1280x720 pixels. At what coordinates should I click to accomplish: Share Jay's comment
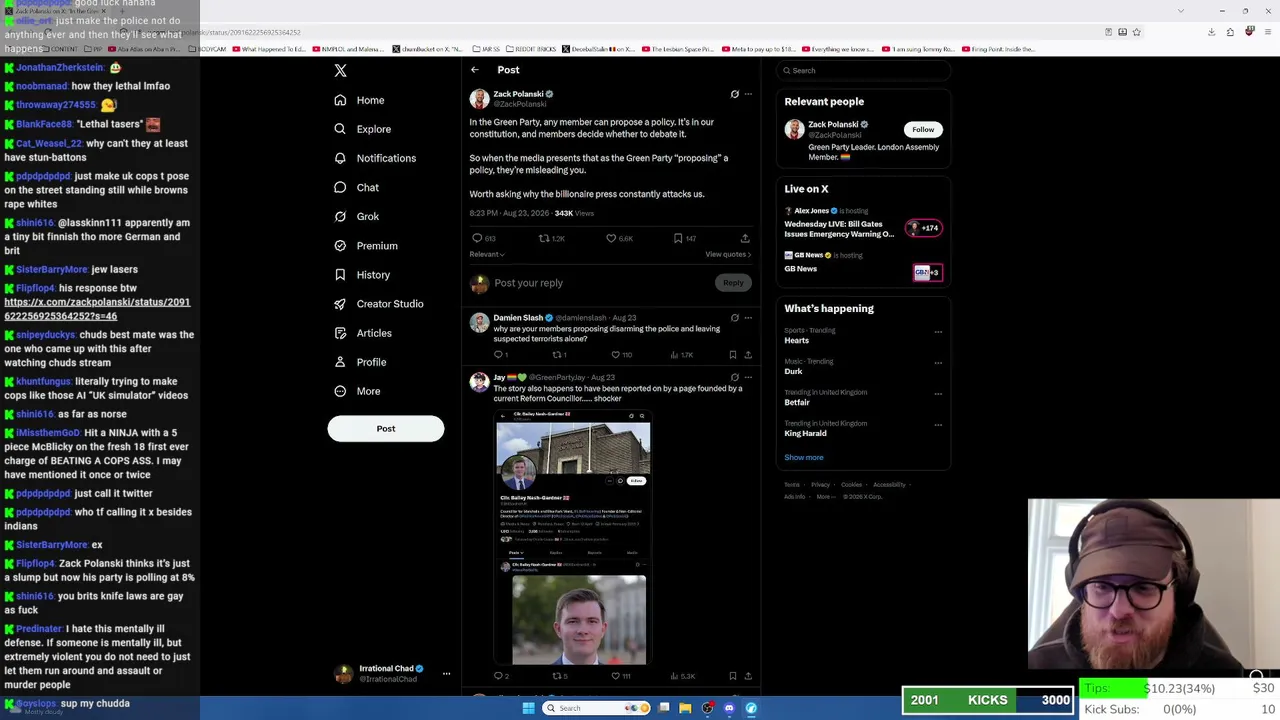[748, 676]
